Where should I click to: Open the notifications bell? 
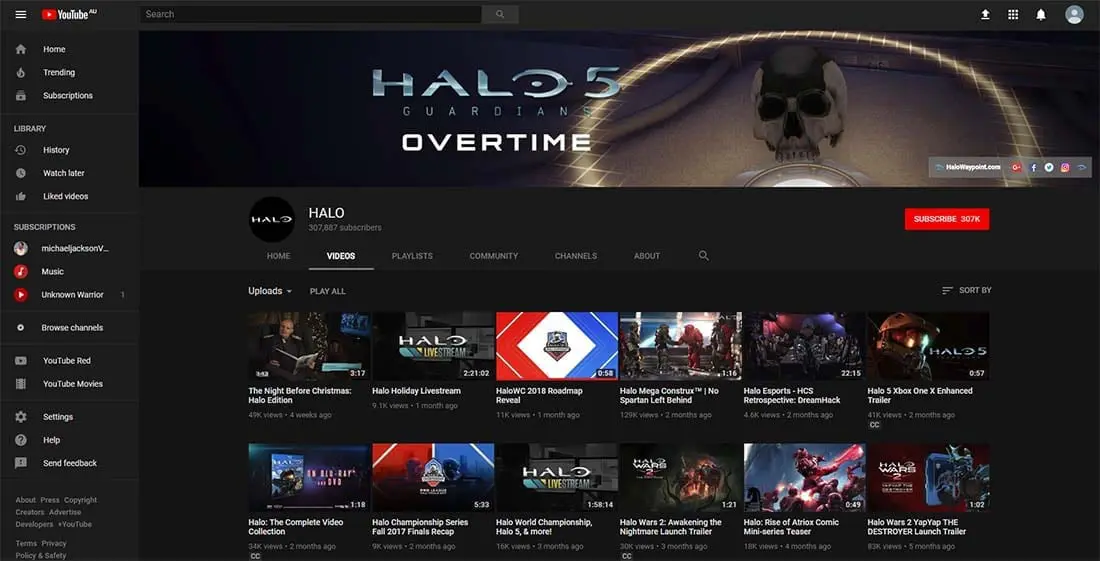1041,14
